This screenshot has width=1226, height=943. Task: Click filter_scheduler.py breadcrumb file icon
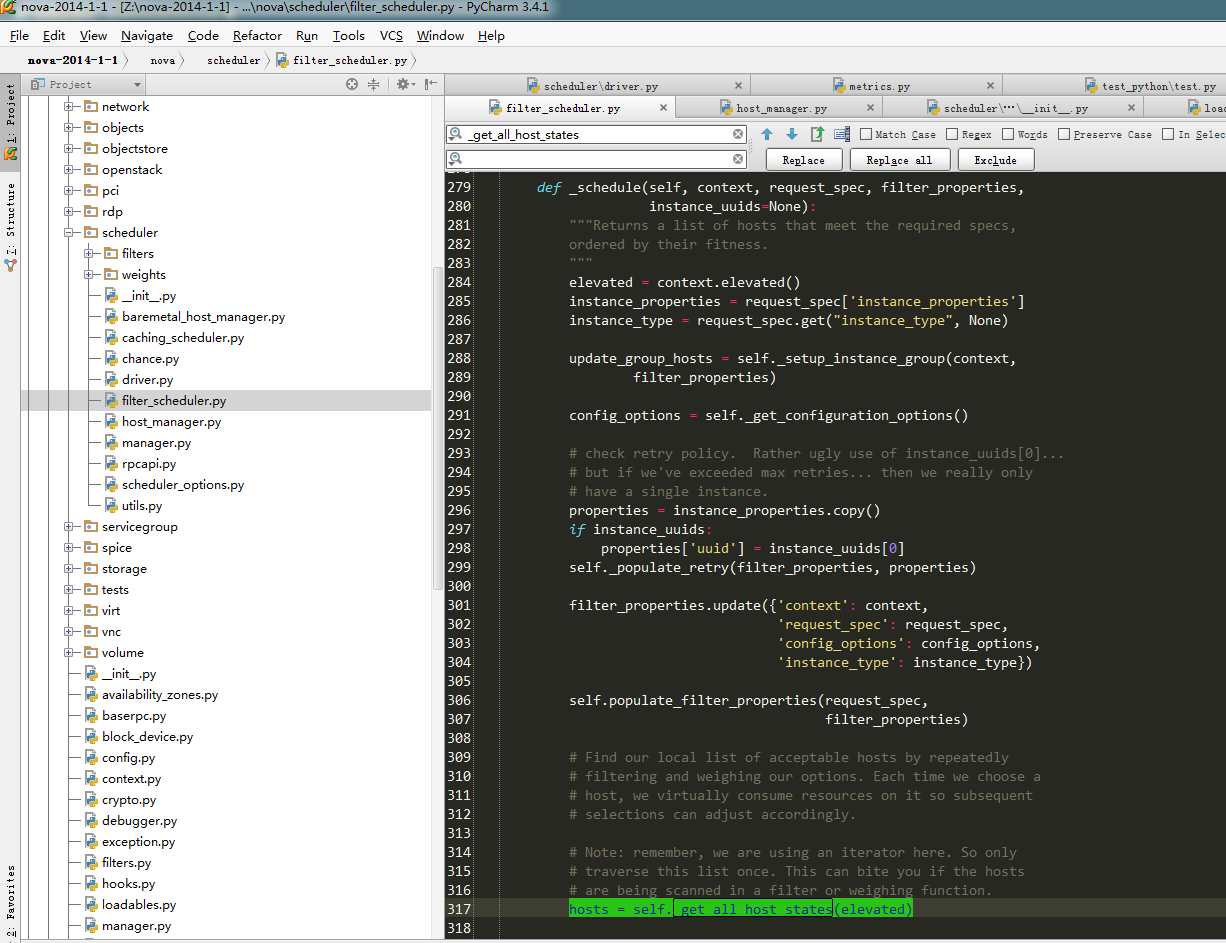pyautogui.click(x=283, y=60)
